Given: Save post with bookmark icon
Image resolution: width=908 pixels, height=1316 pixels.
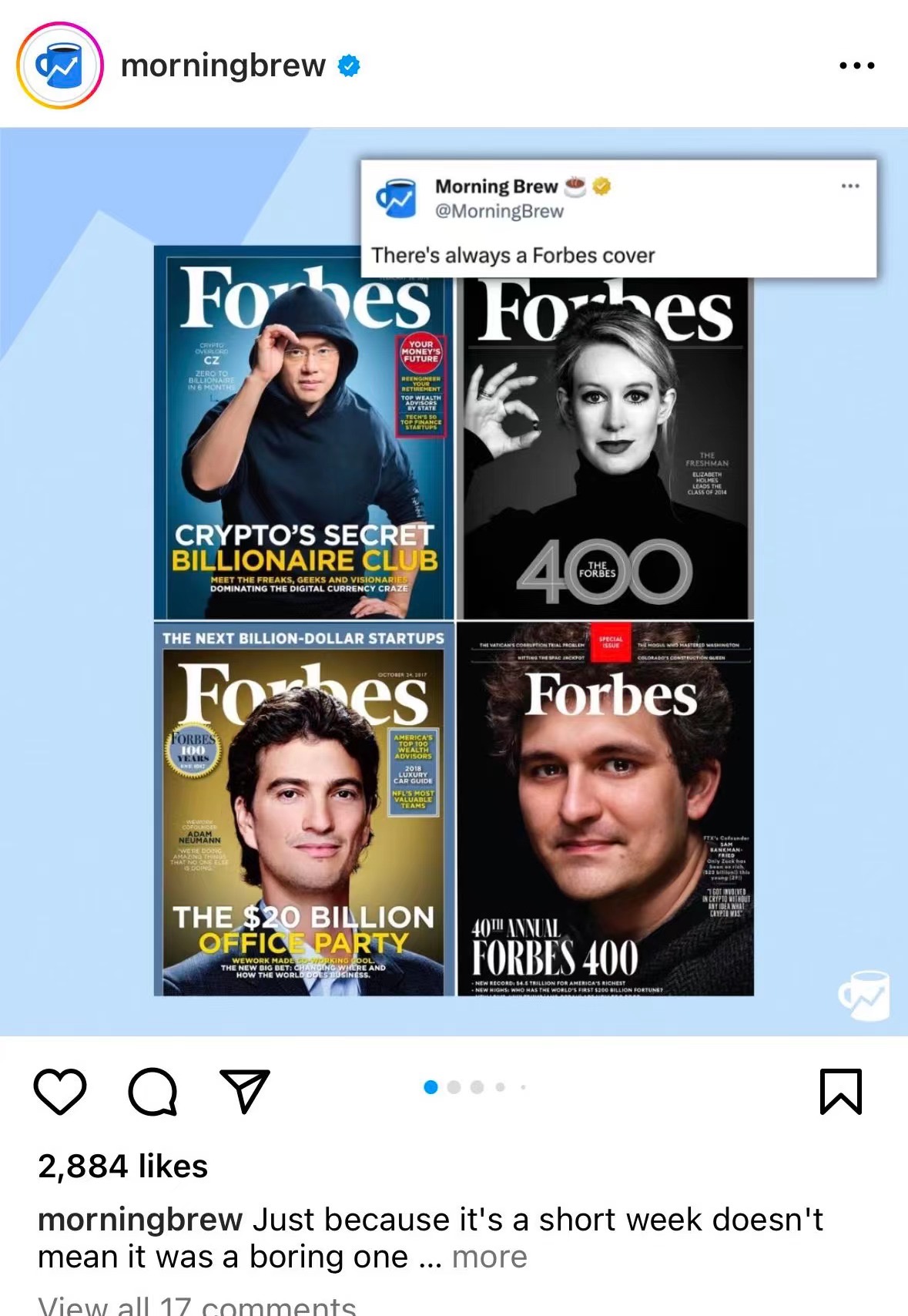Looking at the screenshot, I should pyautogui.click(x=841, y=1091).
